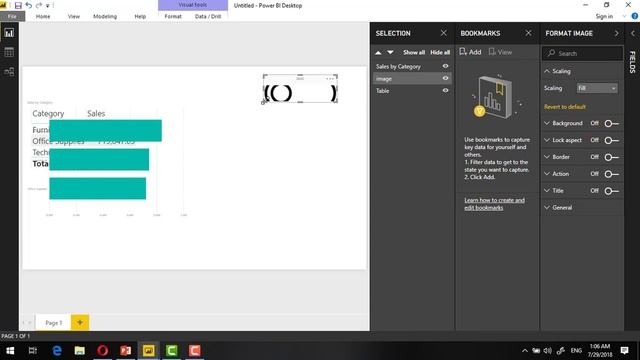Open the Modeling ribbon tab
The width and height of the screenshot is (640, 360).
click(105, 16)
